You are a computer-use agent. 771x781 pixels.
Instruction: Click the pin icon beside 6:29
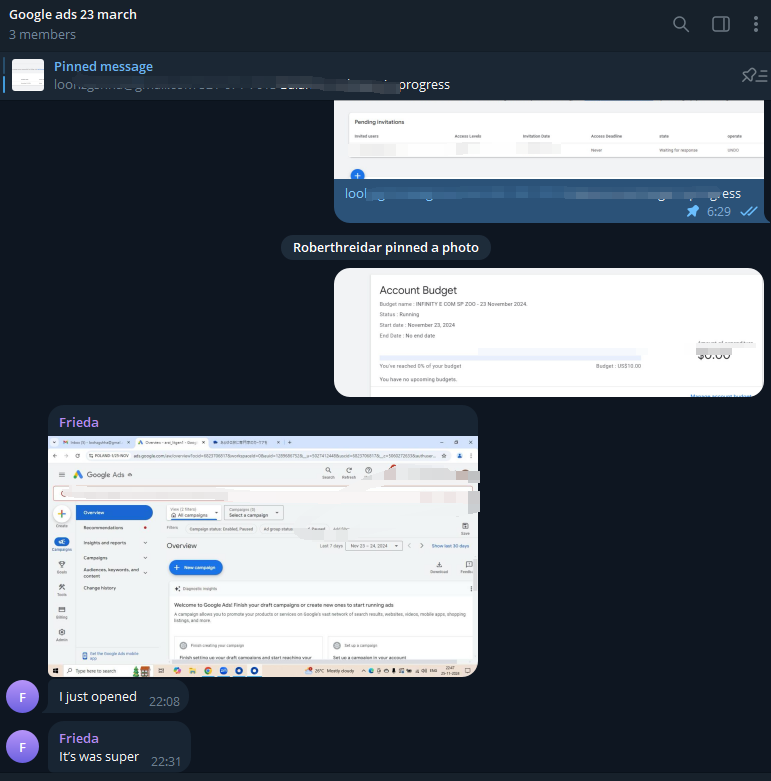tap(692, 211)
